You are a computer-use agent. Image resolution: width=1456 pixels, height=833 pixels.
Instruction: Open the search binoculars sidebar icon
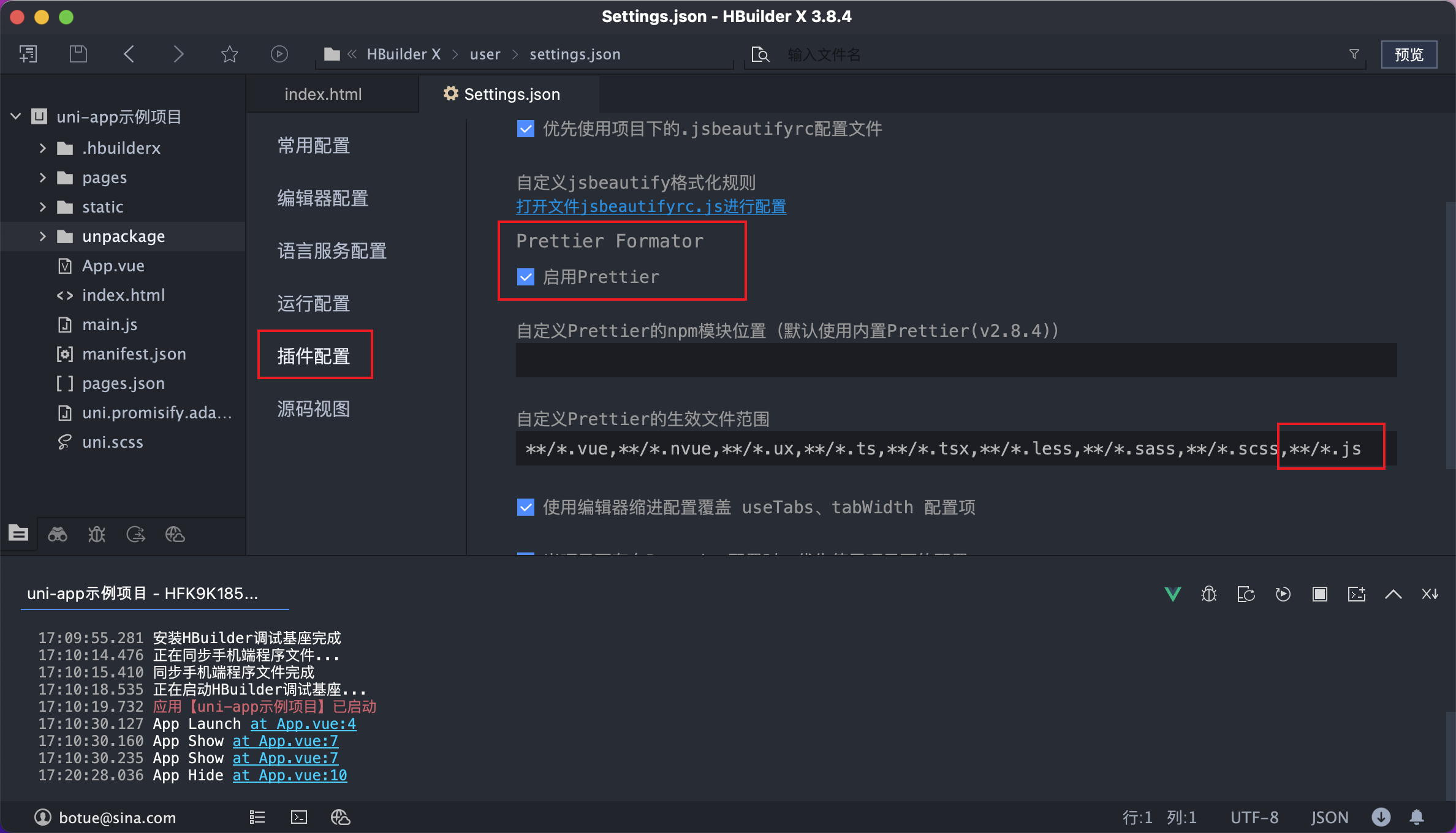coord(58,534)
